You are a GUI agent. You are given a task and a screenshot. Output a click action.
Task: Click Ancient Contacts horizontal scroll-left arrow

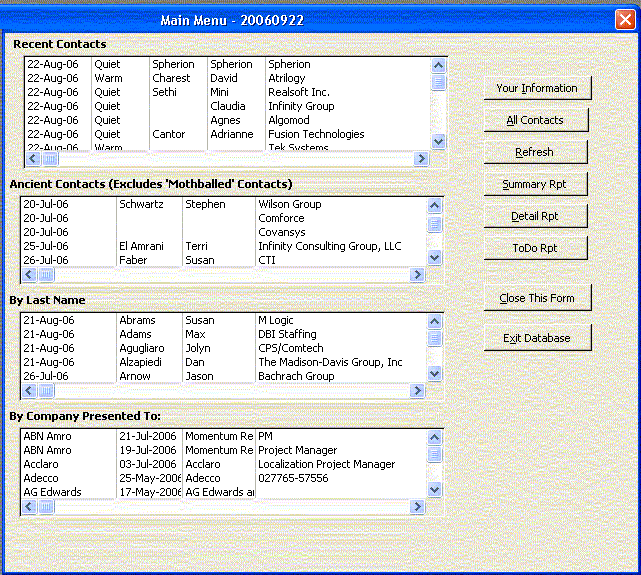(x=29, y=275)
